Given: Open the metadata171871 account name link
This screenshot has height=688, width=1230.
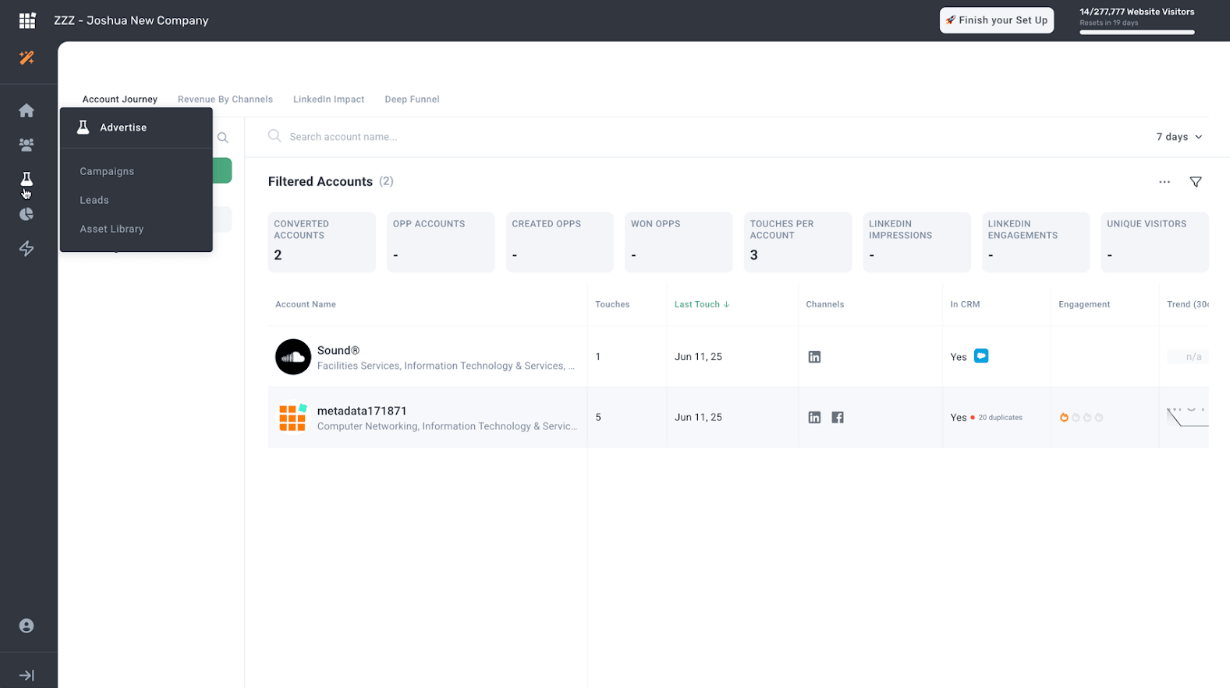Looking at the screenshot, I should 360,410.
